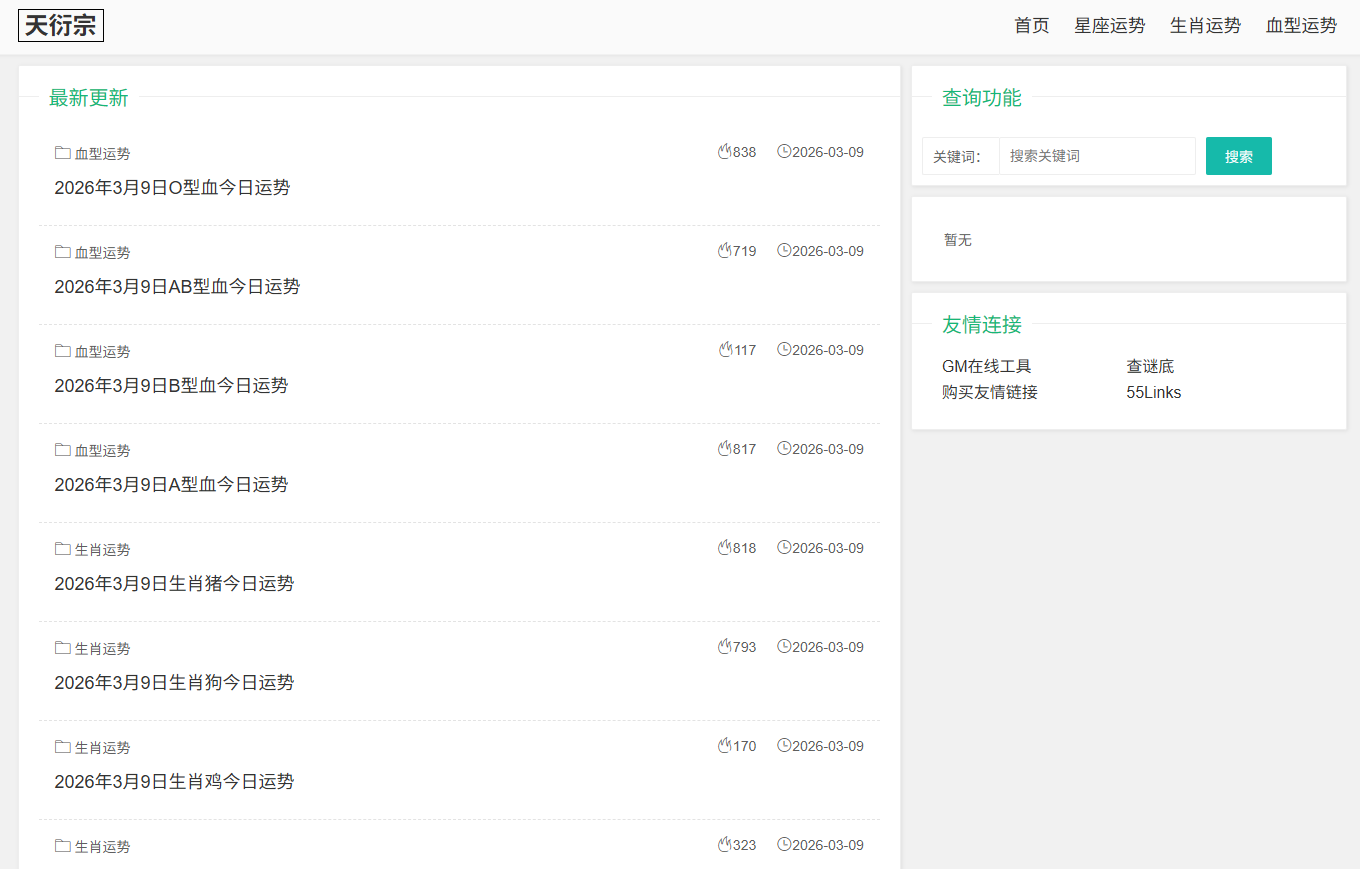Image resolution: width=1360 pixels, height=869 pixels.
Task: Click the clock icon on the AB型血 post row
Action: pyautogui.click(x=784, y=251)
